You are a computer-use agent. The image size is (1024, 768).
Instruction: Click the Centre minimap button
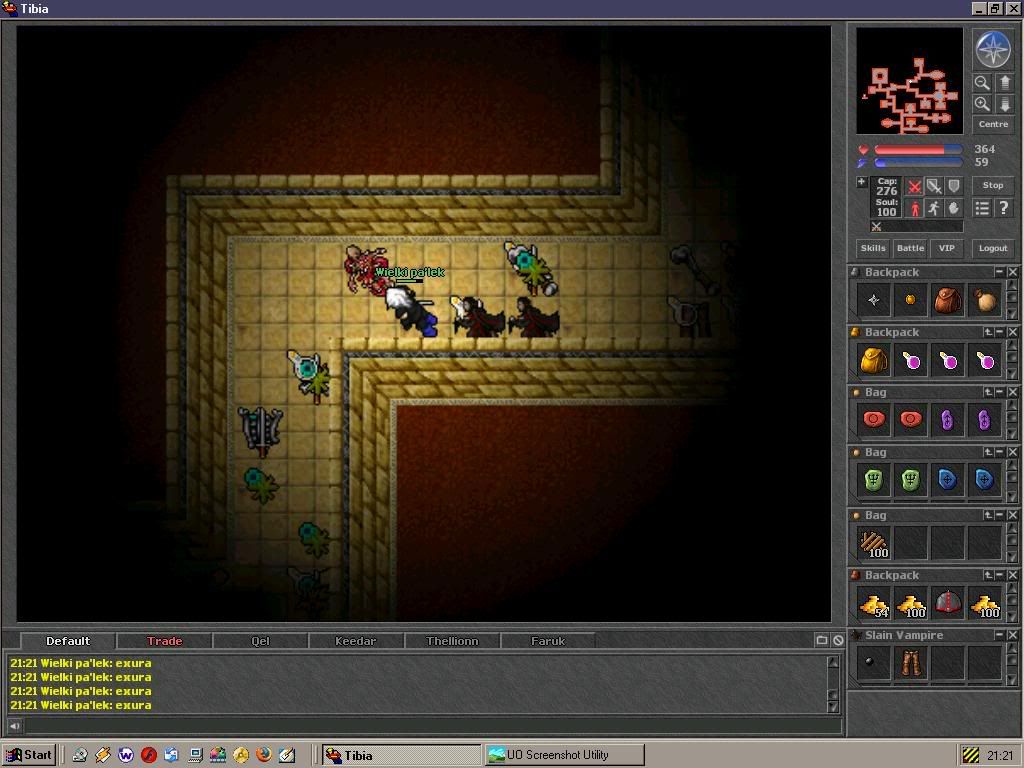[993, 124]
